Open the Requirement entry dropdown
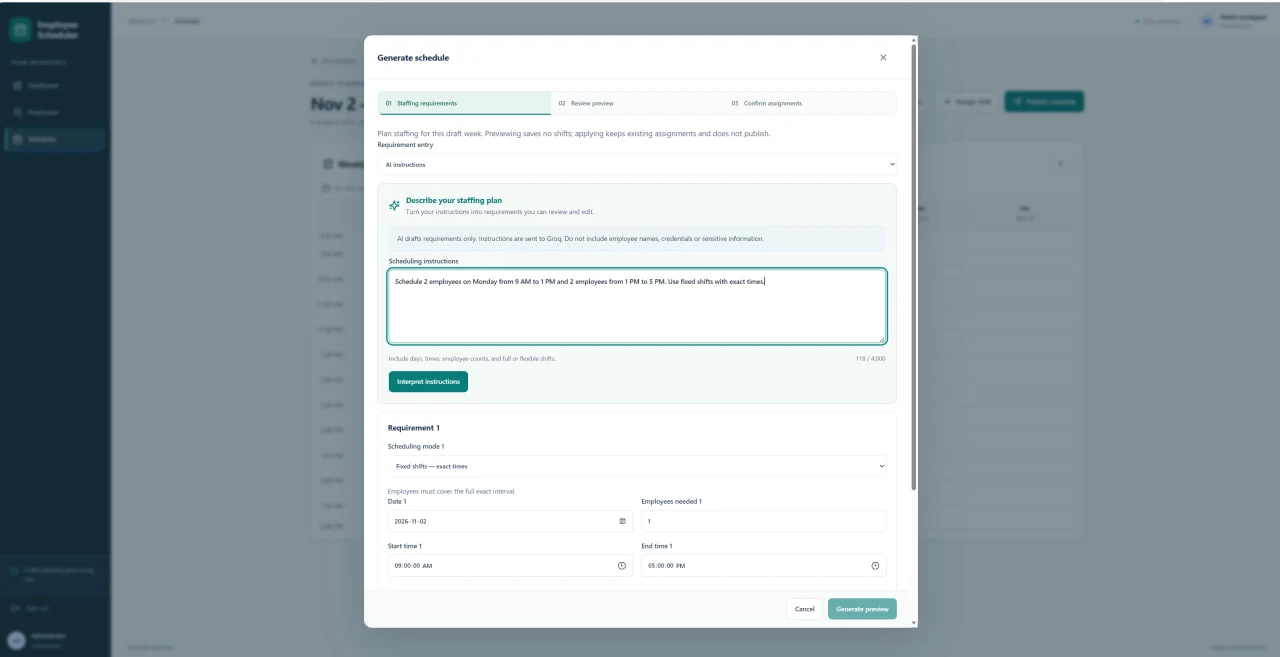The width and height of the screenshot is (1280, 657). 637,164
